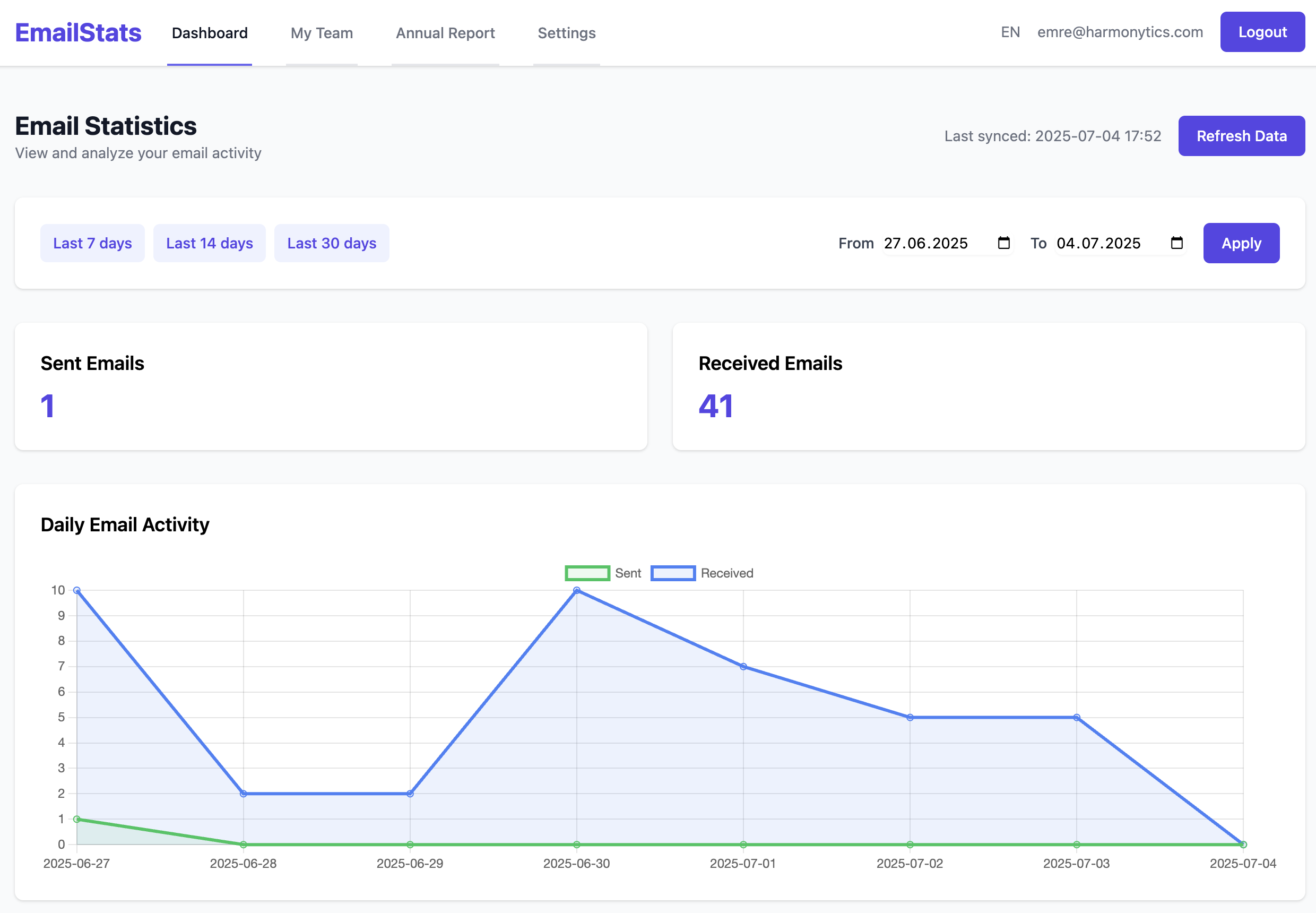Click the Logout button
This screenshot has height=913, width=1316.
pos(1262,32)
